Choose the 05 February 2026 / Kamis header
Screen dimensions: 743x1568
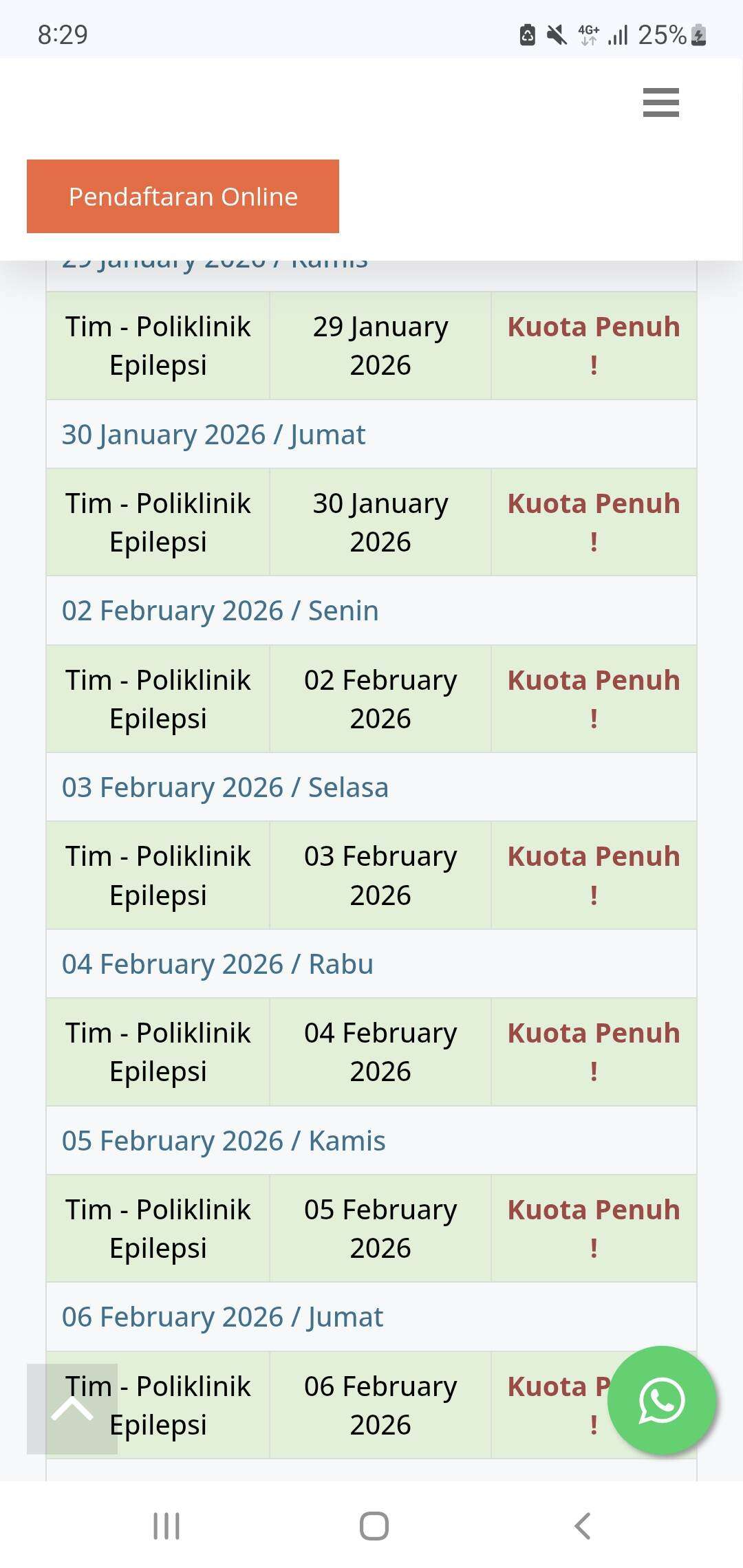click(x=224, y=1141)
